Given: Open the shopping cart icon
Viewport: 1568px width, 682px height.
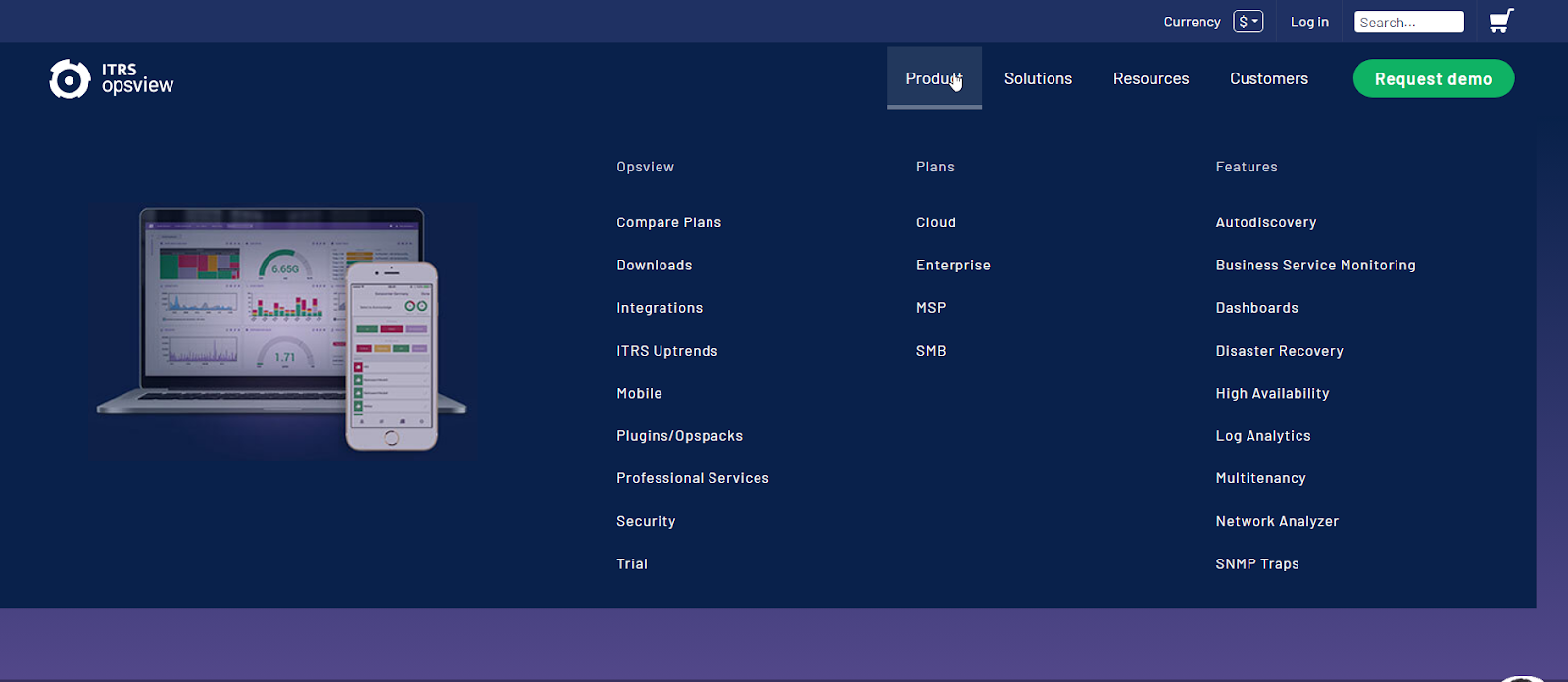Looking at the screenshot, I should click(1501, 21).
